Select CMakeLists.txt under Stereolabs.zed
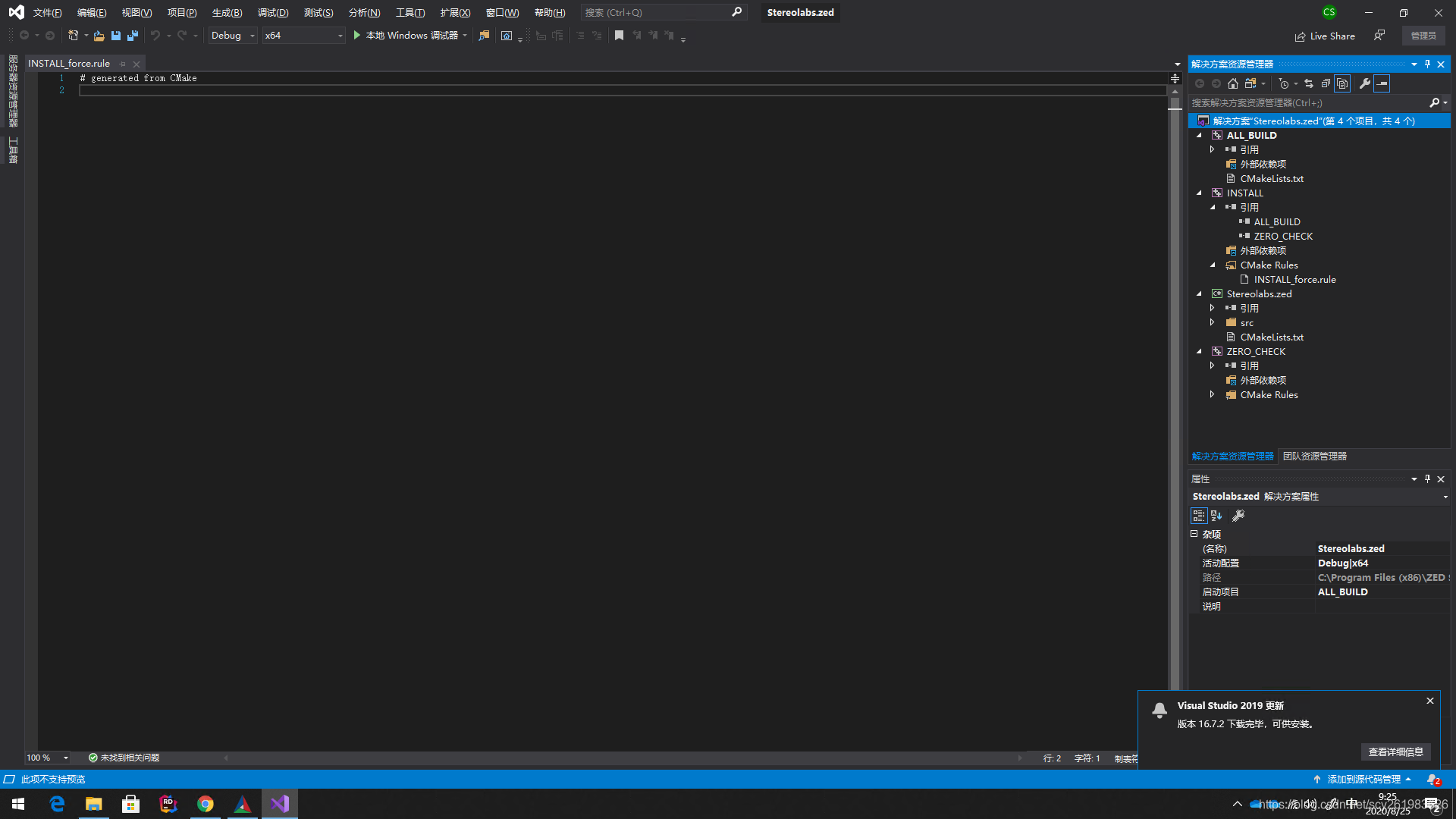This screenshot has width=1456, height=819. tap(1272, 337)
